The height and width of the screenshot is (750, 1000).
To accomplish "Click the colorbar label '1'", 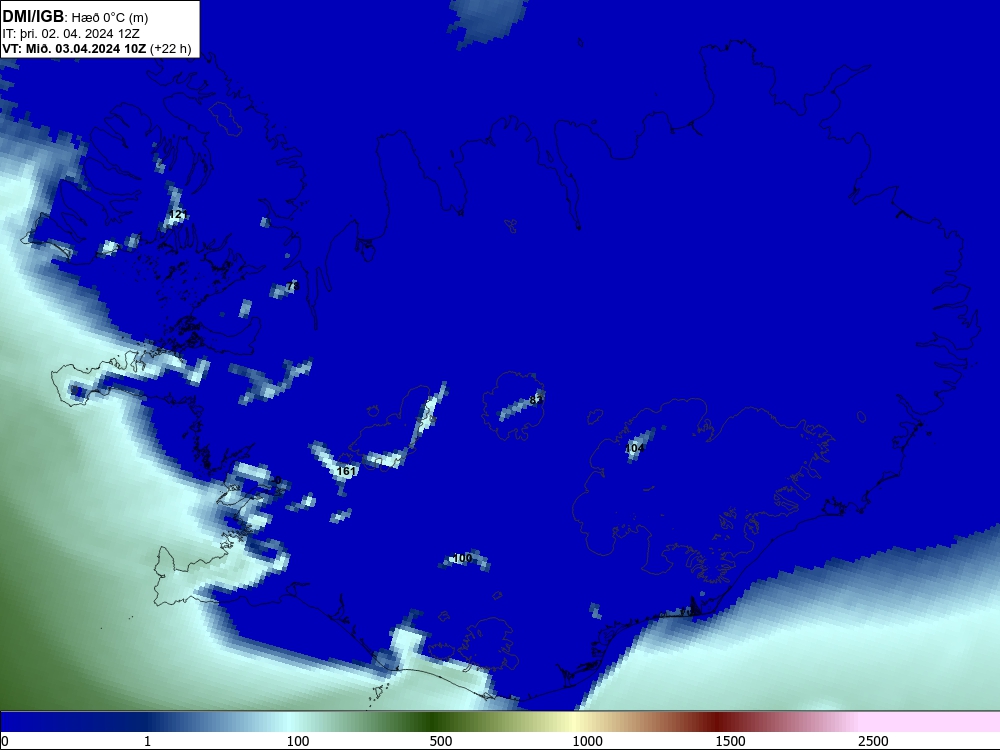I will [147, 741].
